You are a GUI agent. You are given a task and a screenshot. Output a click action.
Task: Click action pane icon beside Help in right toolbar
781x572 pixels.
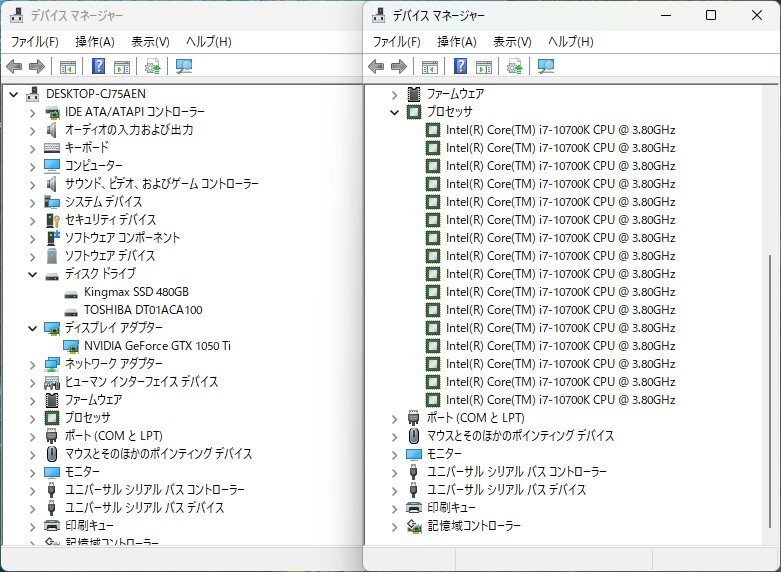[484, 67]
